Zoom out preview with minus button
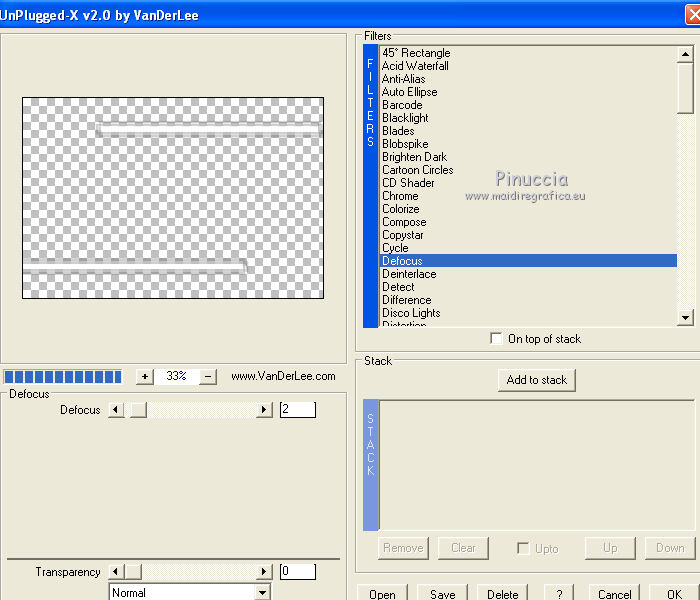This screenshot has height=600, width=700. (208, 377)
